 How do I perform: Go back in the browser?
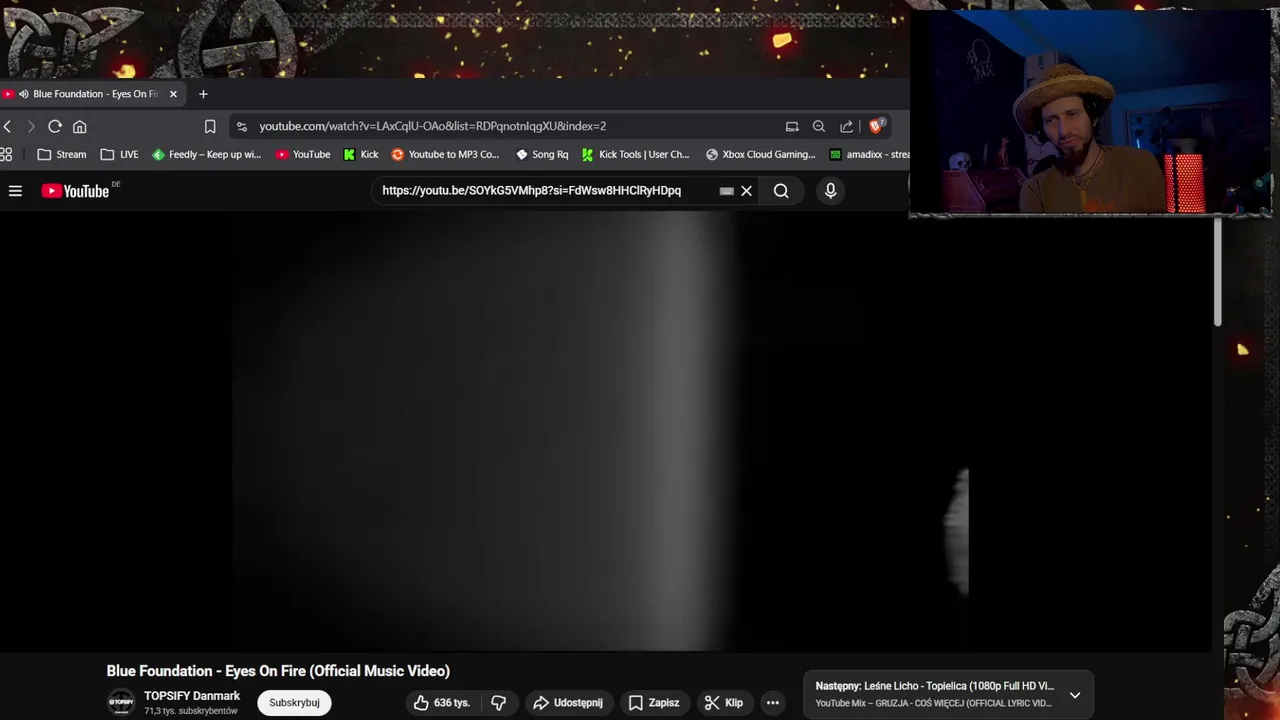[8, 126]
